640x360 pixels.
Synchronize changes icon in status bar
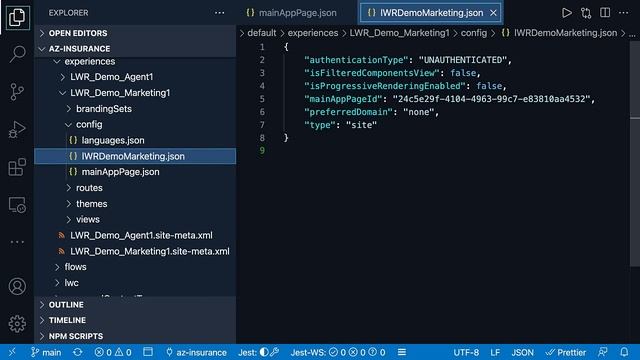coord(78,352)
